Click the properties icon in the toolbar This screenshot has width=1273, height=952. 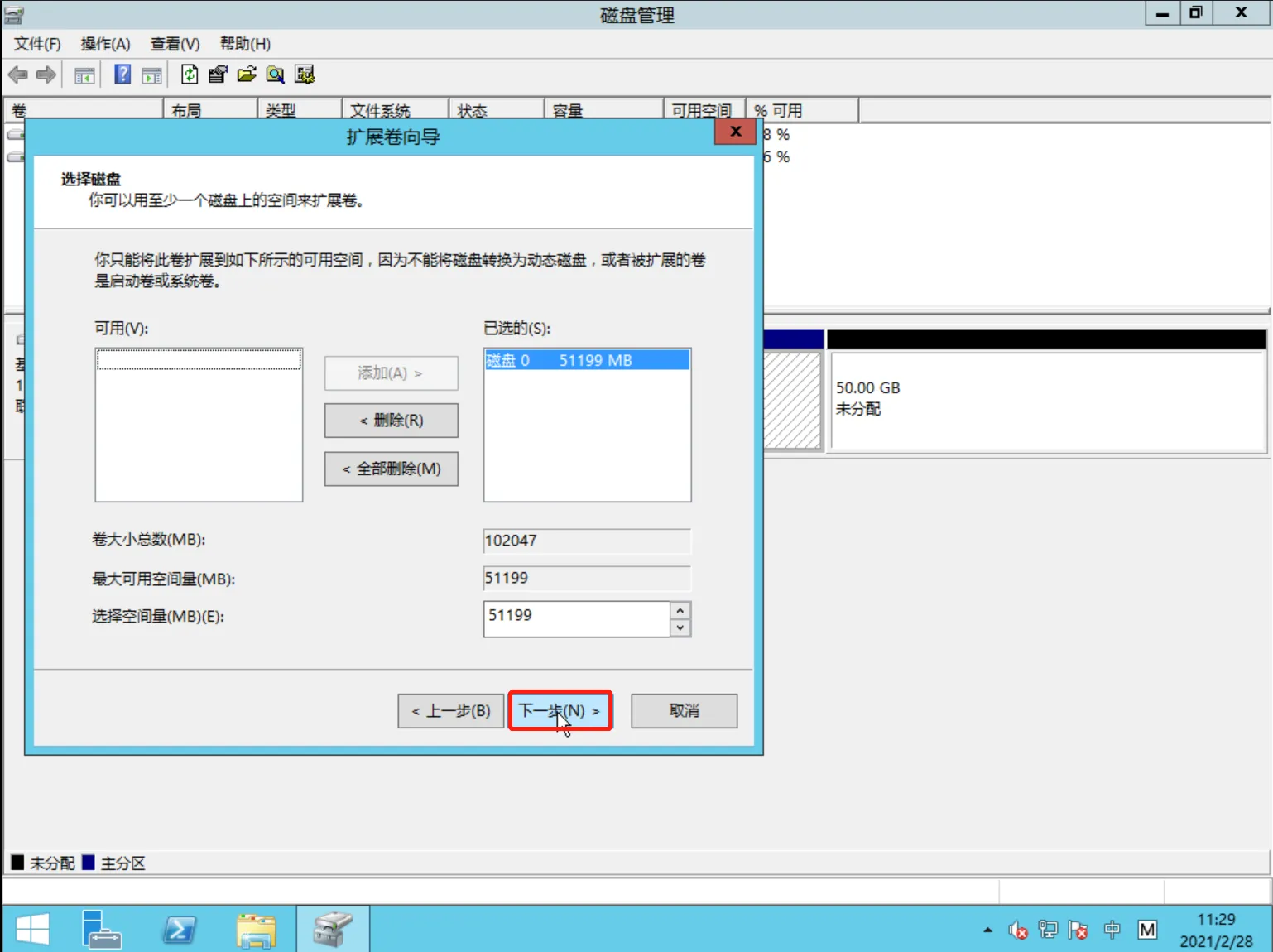[218, 75]
